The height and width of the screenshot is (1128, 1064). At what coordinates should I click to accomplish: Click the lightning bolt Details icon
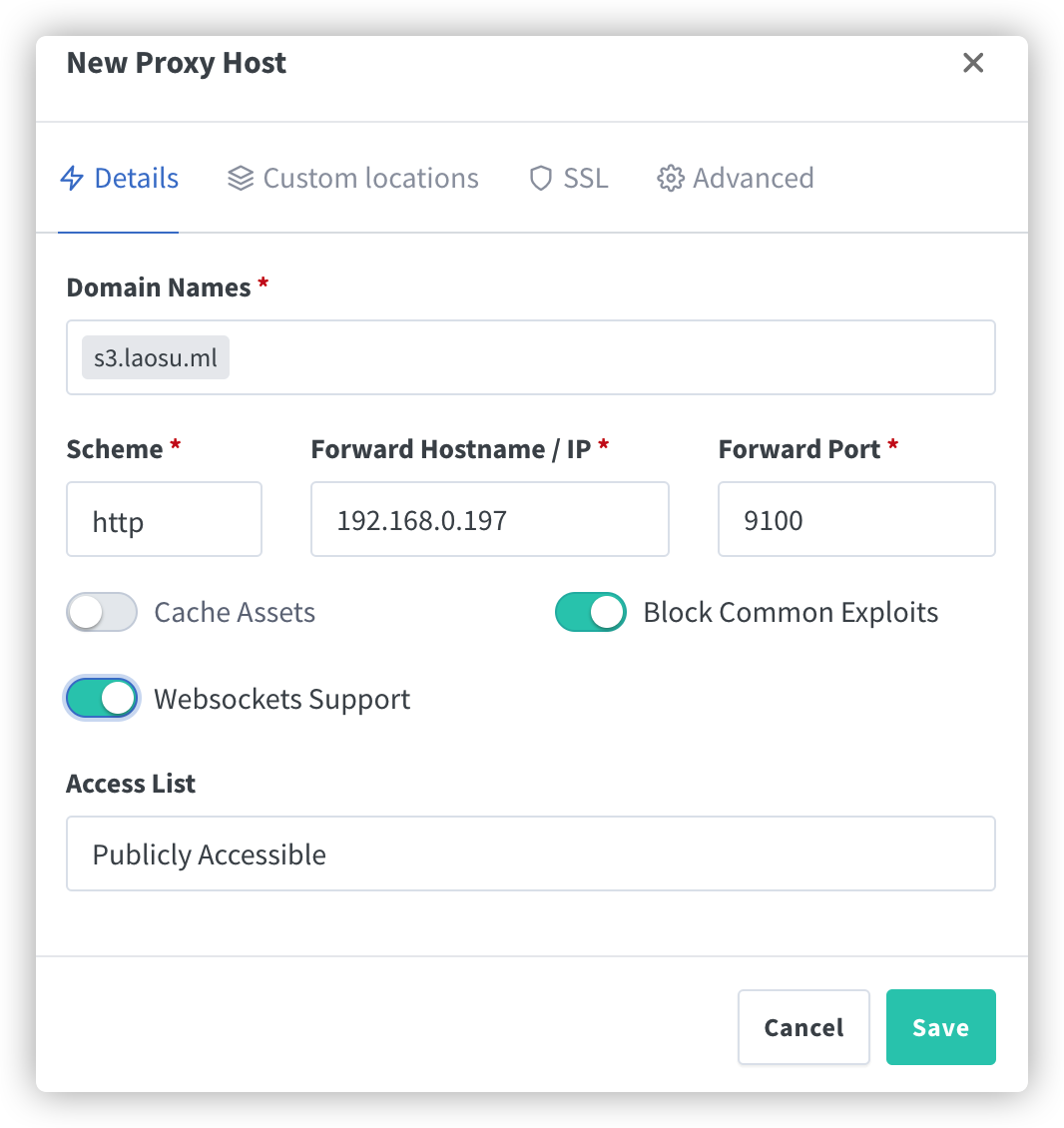(x=72, y=178)
